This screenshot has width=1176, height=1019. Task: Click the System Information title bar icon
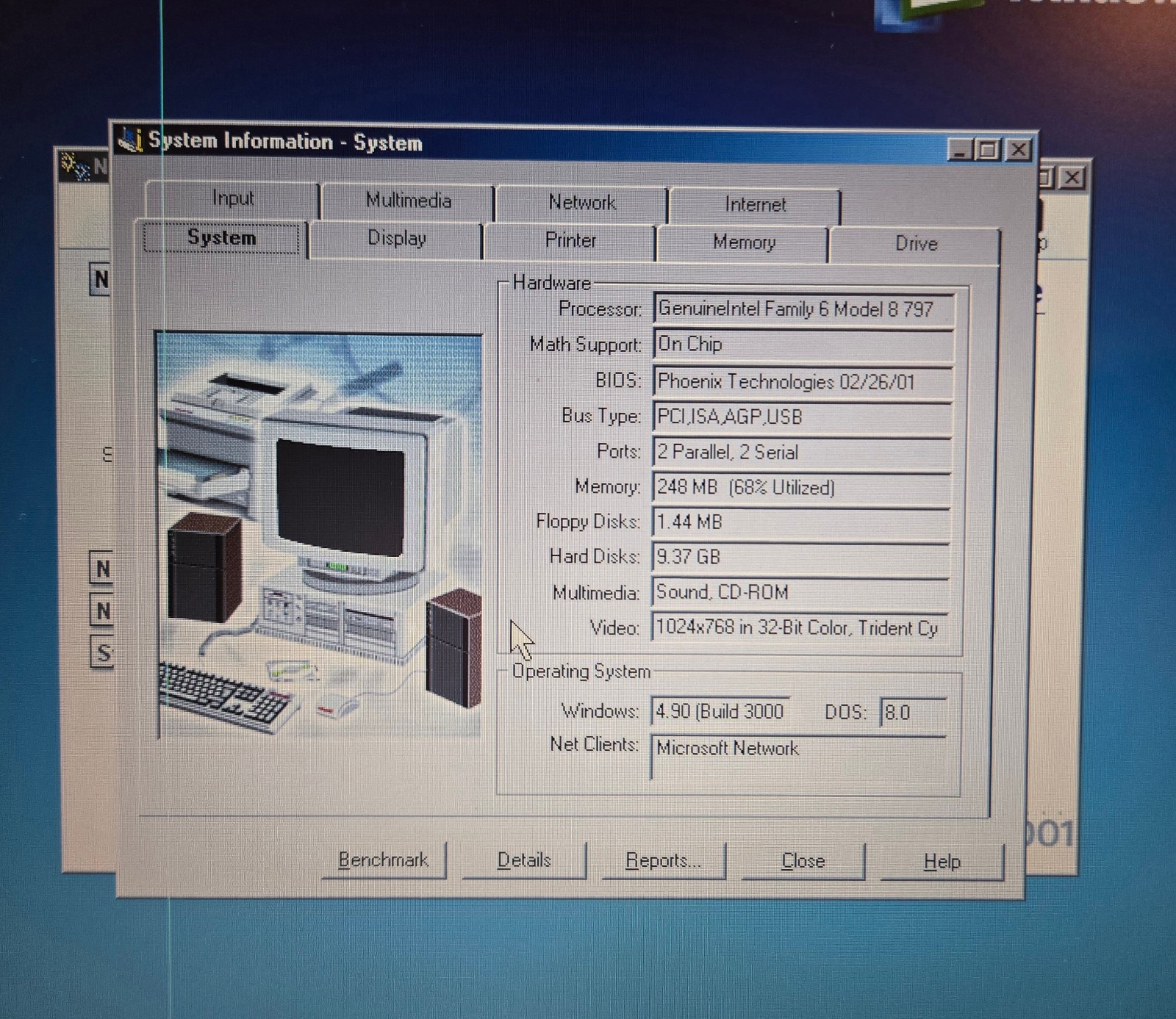tap(130, 139)
